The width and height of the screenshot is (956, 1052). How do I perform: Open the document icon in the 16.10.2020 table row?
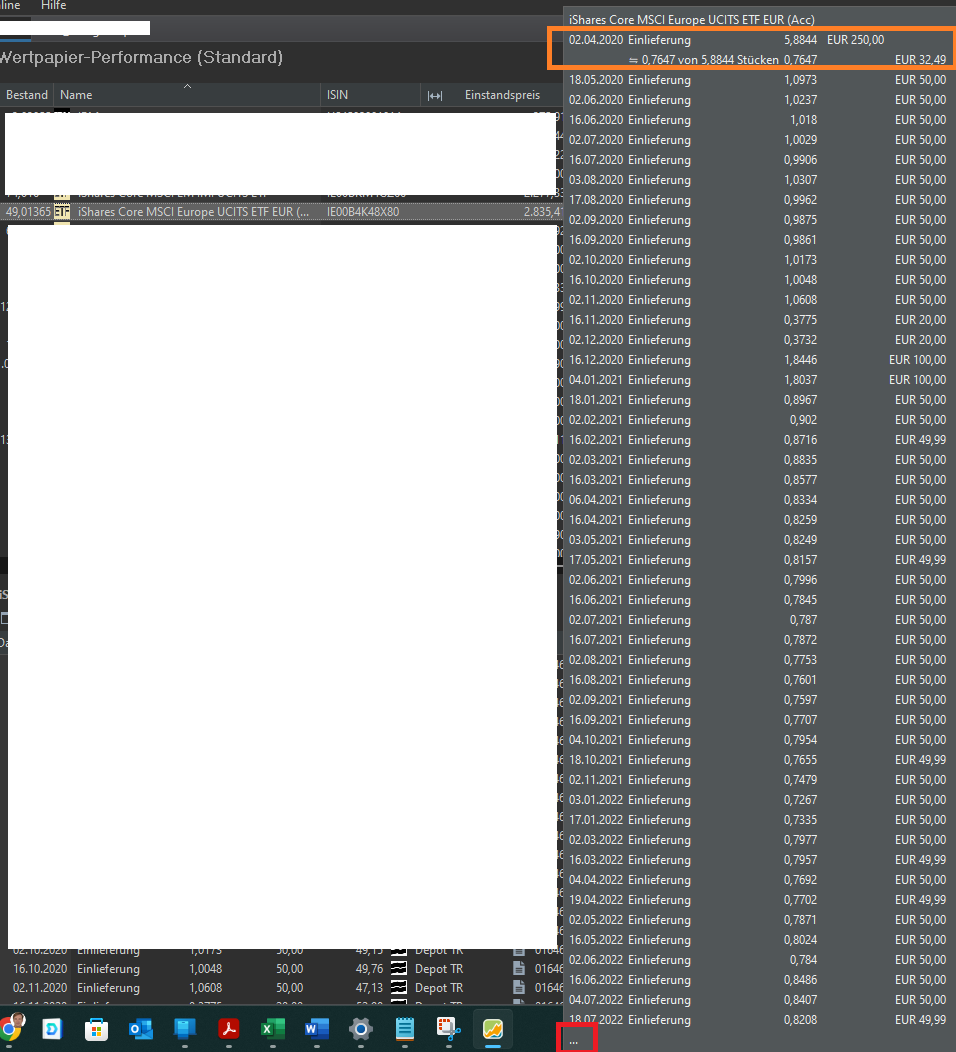point(519,969)
